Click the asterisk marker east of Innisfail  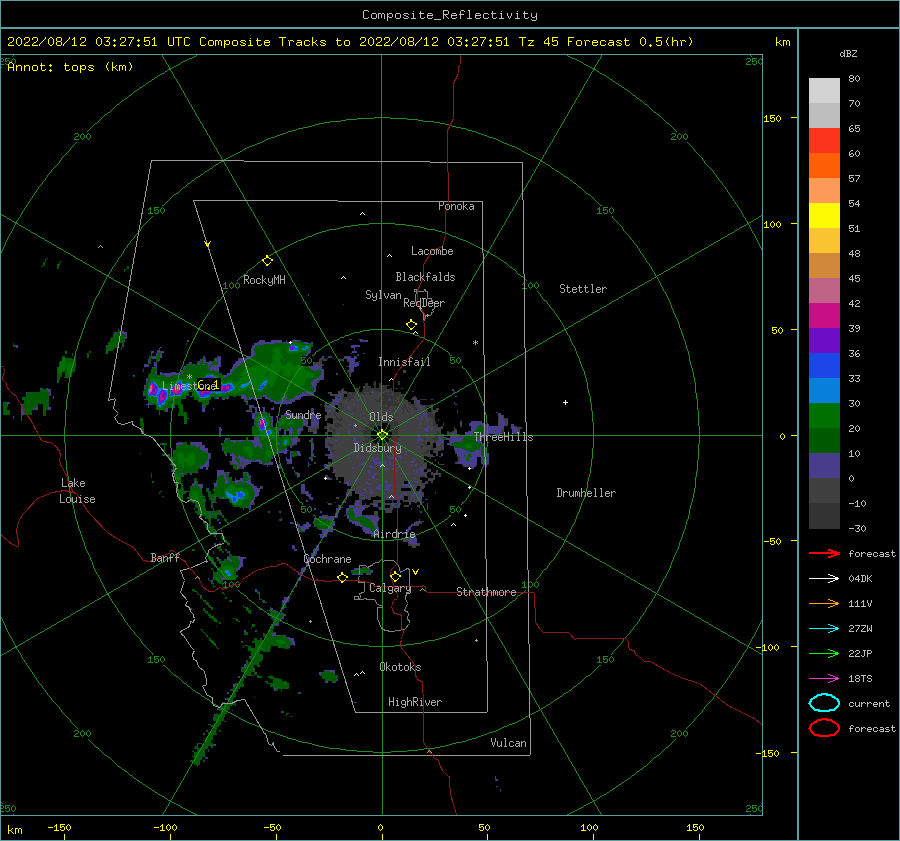[x=475, y=343]
